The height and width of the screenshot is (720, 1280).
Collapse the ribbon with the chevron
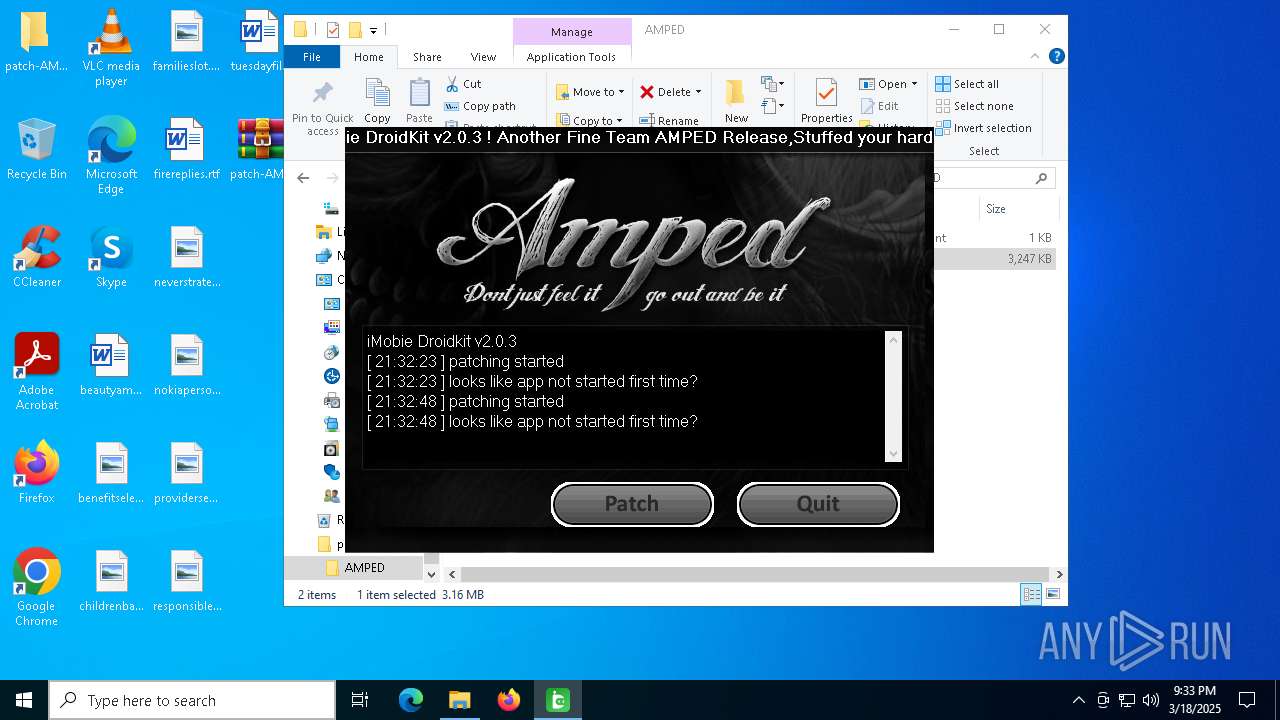[1036, 57]
